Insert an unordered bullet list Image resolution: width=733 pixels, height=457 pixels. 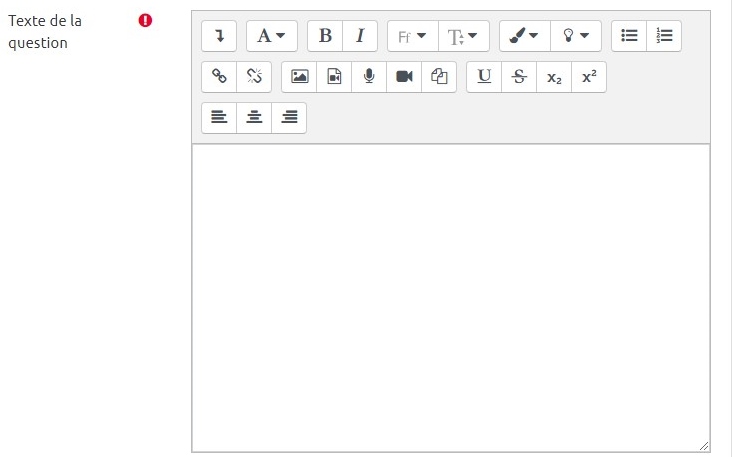point(629,36)
